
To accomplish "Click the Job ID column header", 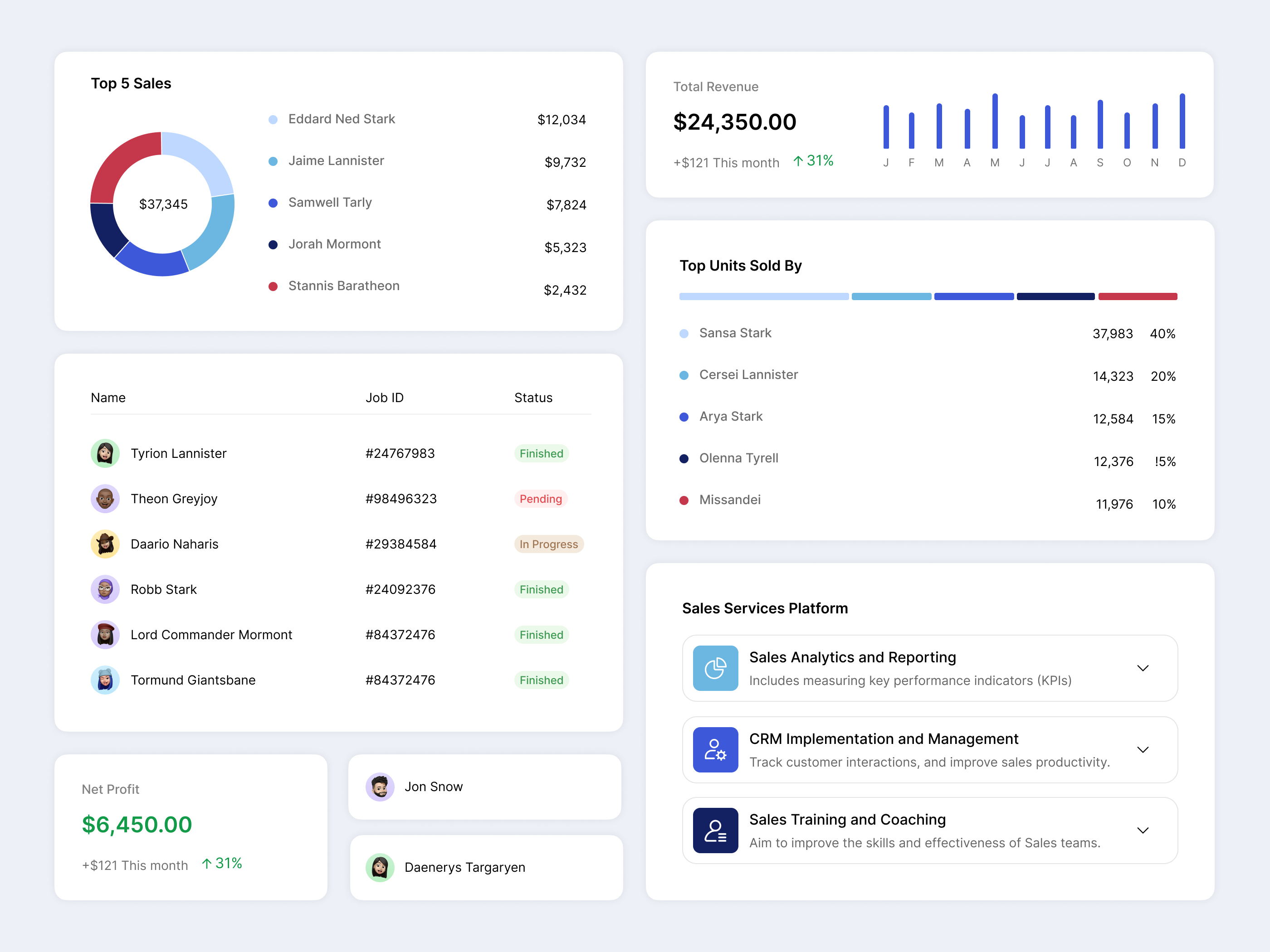I will tap(385, 397).
